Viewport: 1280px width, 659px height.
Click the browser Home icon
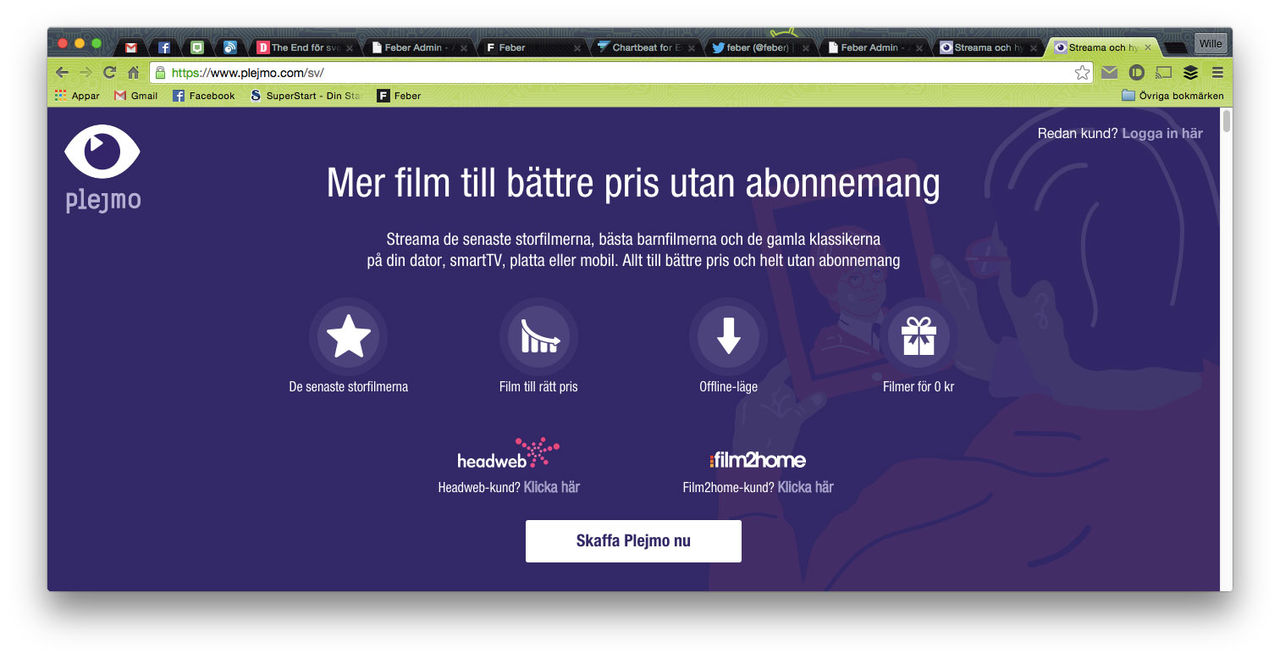point(133,73)
